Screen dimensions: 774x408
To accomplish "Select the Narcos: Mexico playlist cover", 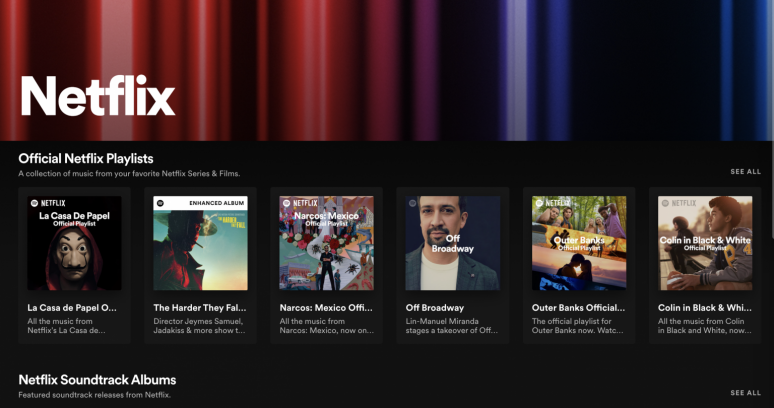I will click(326, 243).
